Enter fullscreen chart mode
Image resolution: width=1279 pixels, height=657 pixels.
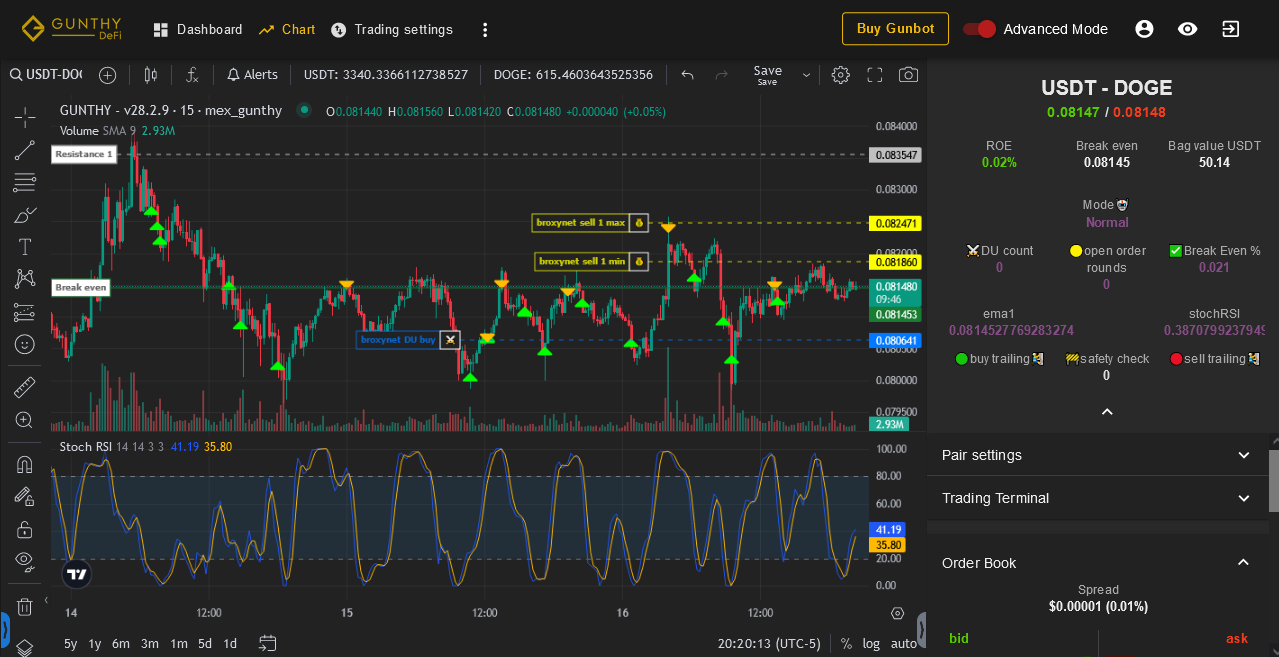click(x=875, y=75)
